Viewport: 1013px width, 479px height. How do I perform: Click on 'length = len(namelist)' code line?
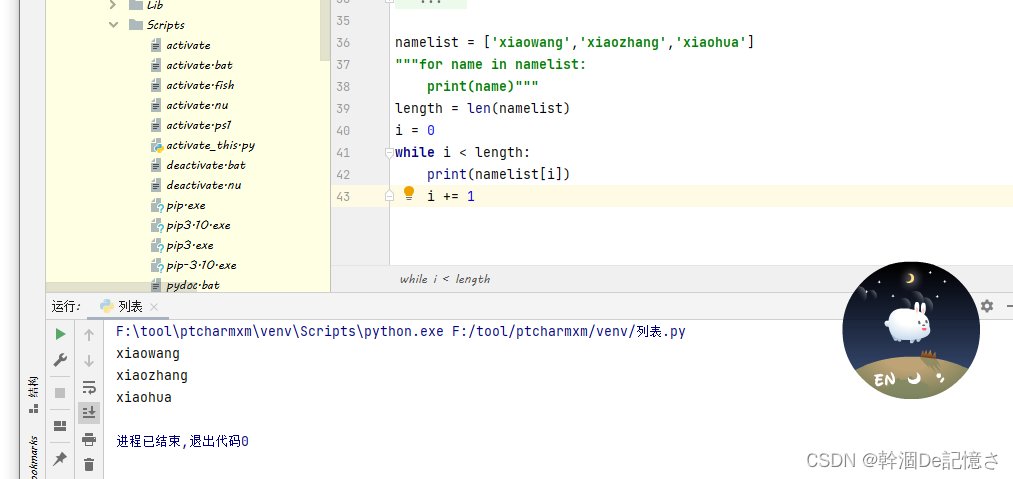point(483,108)
